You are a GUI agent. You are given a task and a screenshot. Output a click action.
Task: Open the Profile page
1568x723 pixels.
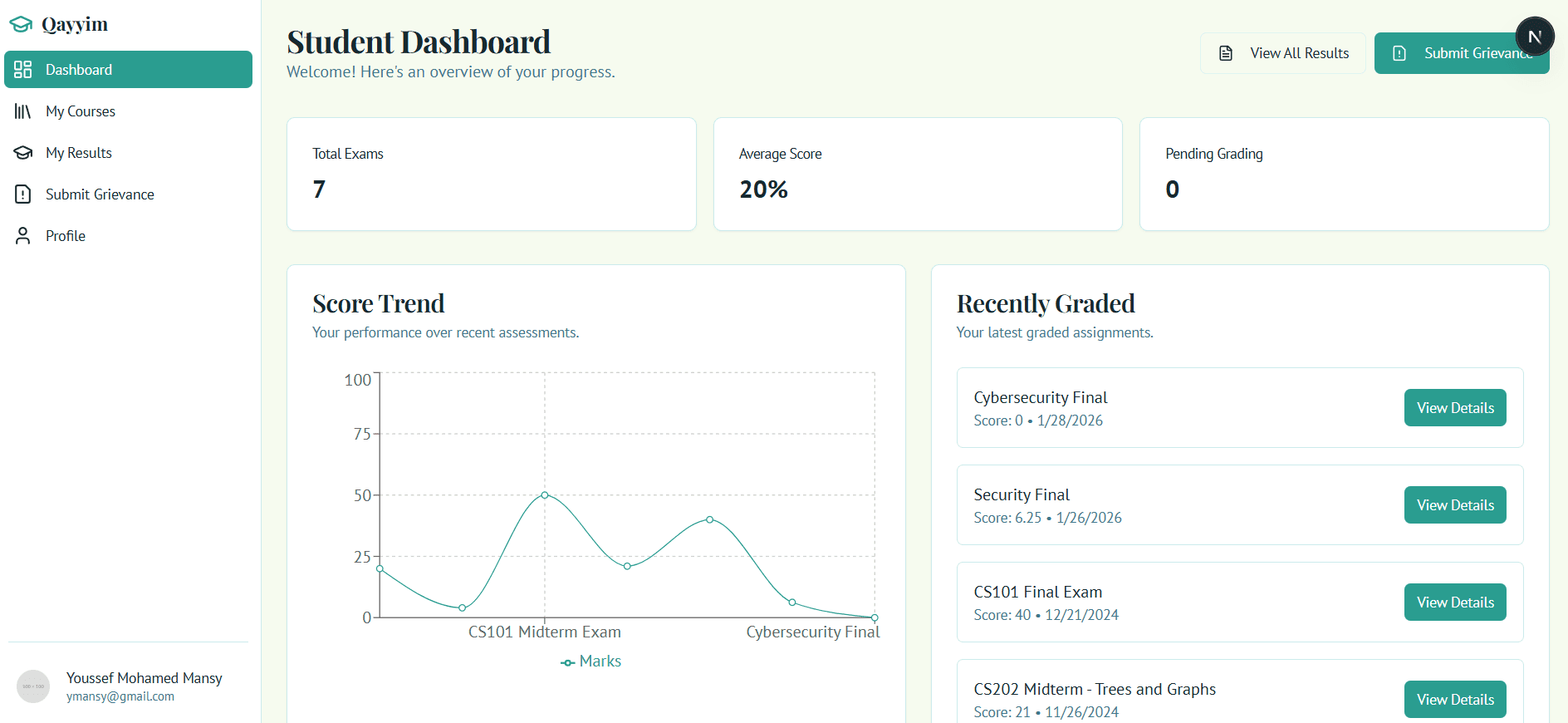[x=128, y=235]
